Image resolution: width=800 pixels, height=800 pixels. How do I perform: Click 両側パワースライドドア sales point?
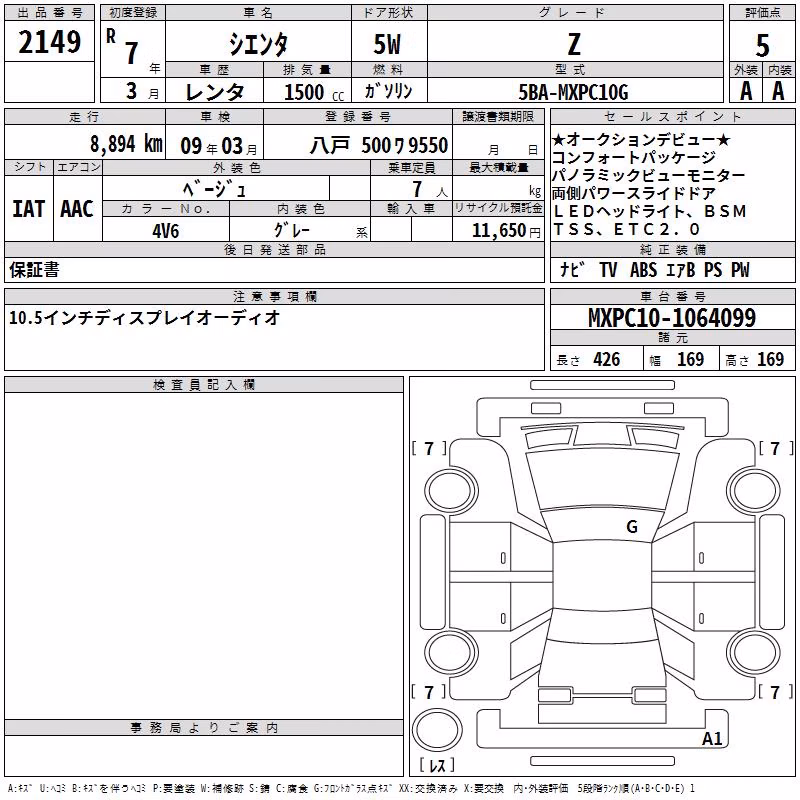(634, 193)
